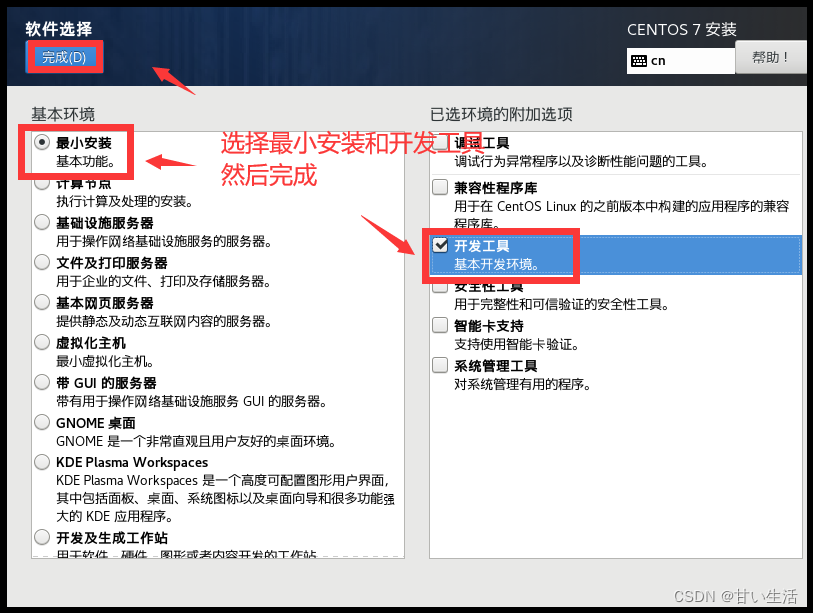Select the 开发及生成工作站 radio button
Viewport: 813px width, 613px height.
click(42, 537)
